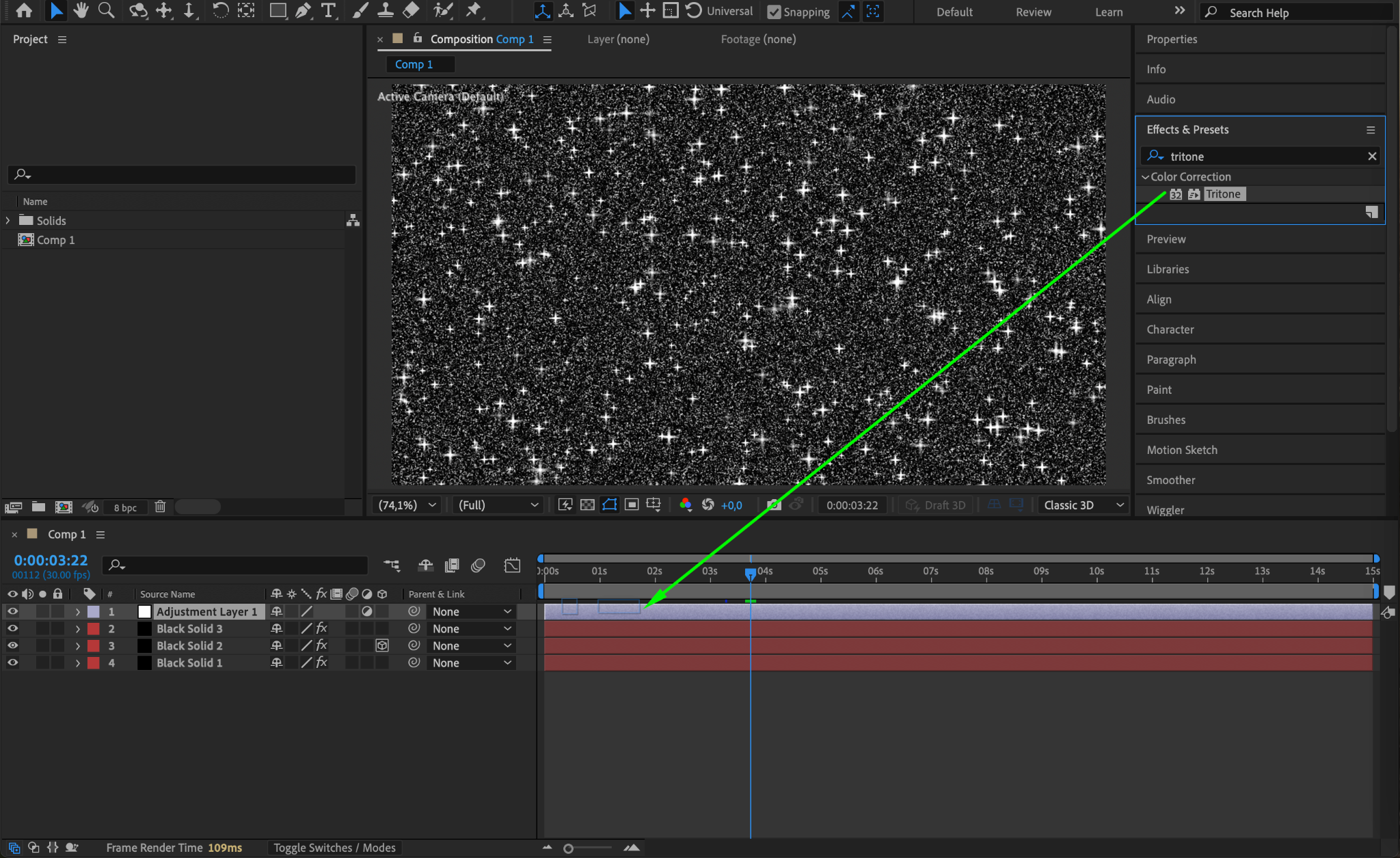The height and width of the screenshot is (858, 1400).
Task: Delete item with project trash icon
Action: click(160, 507)
